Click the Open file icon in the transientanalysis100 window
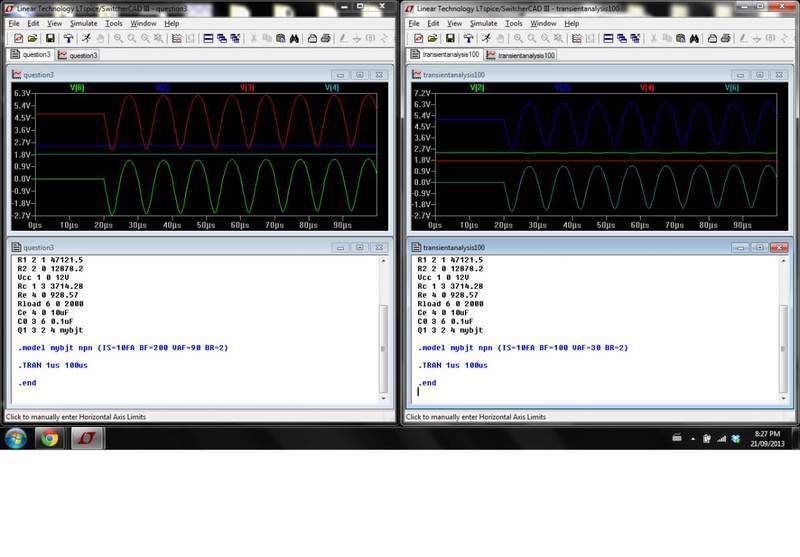800x557 pixels. (x=432, y=38)
